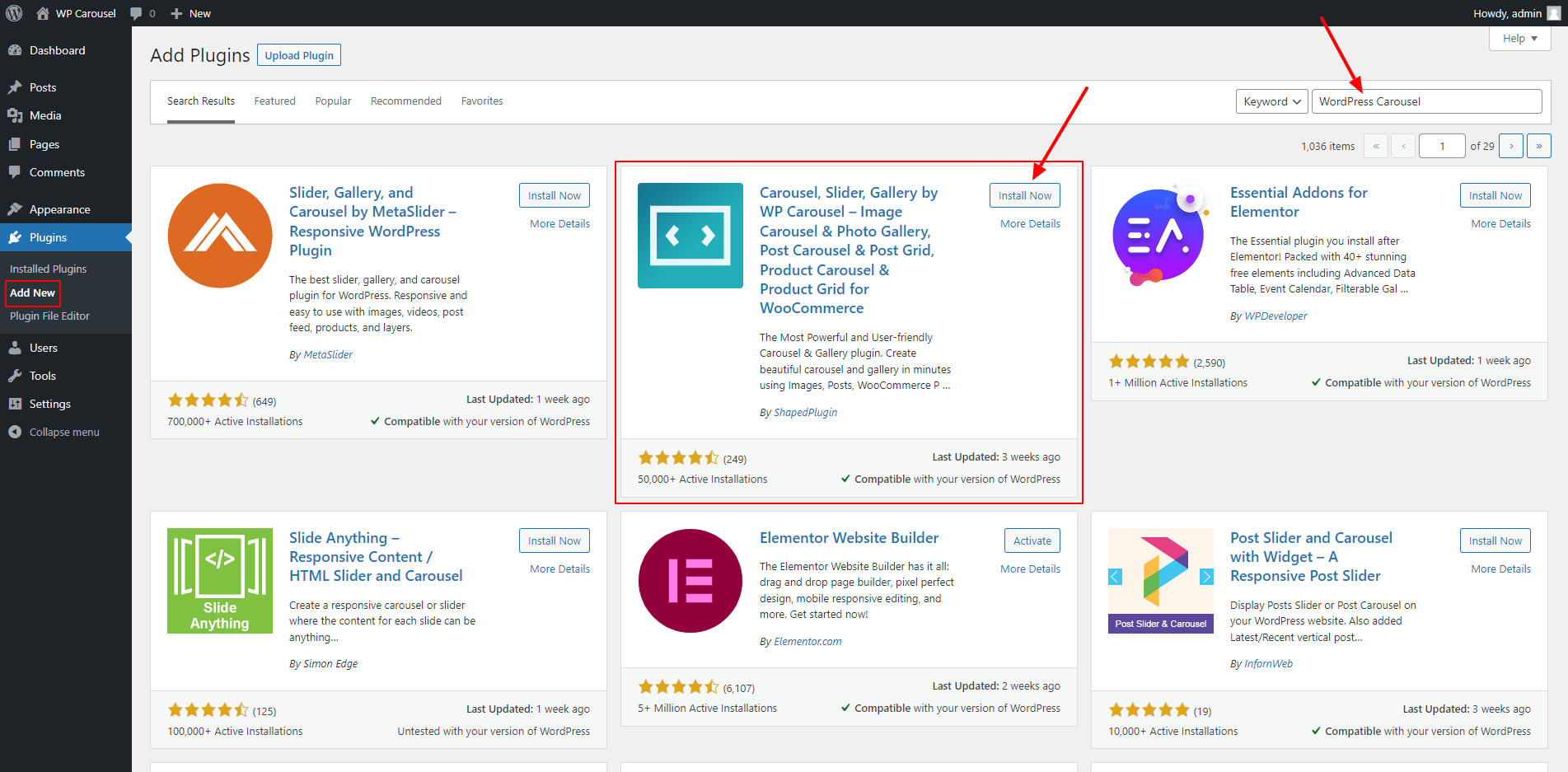The image size is (1568, 772).
Task: Open the Slide Anything plugin logo
Action: [x=220, y=581]
